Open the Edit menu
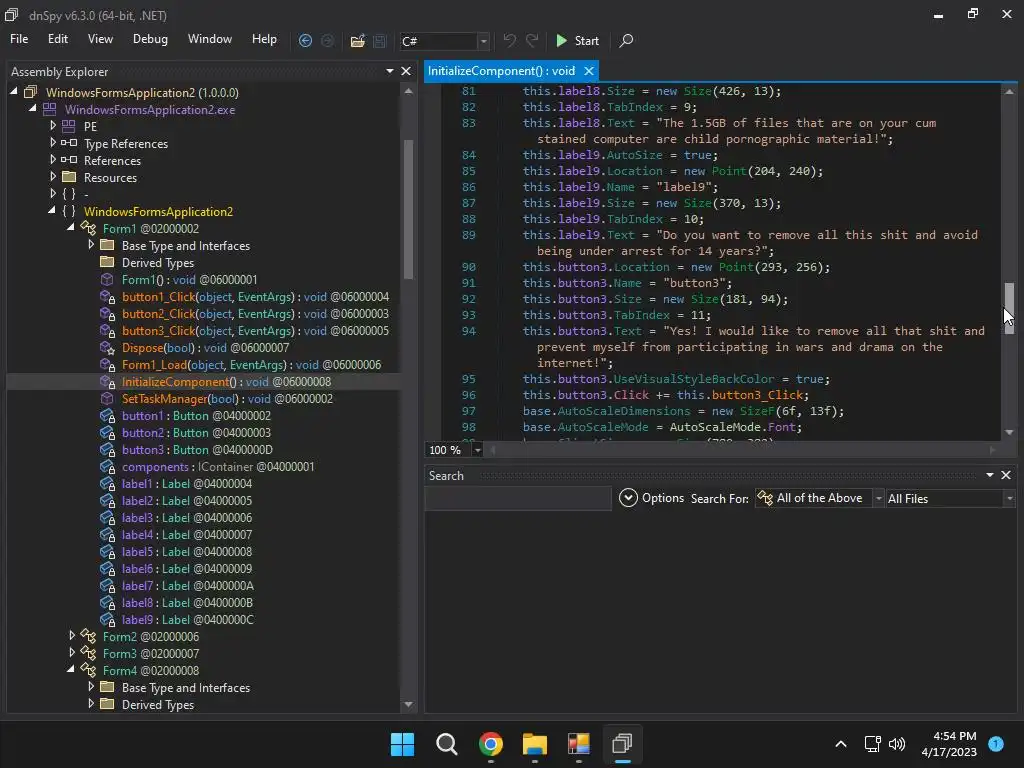Viewport: 1024px width, 768px height. pos(57,39)
